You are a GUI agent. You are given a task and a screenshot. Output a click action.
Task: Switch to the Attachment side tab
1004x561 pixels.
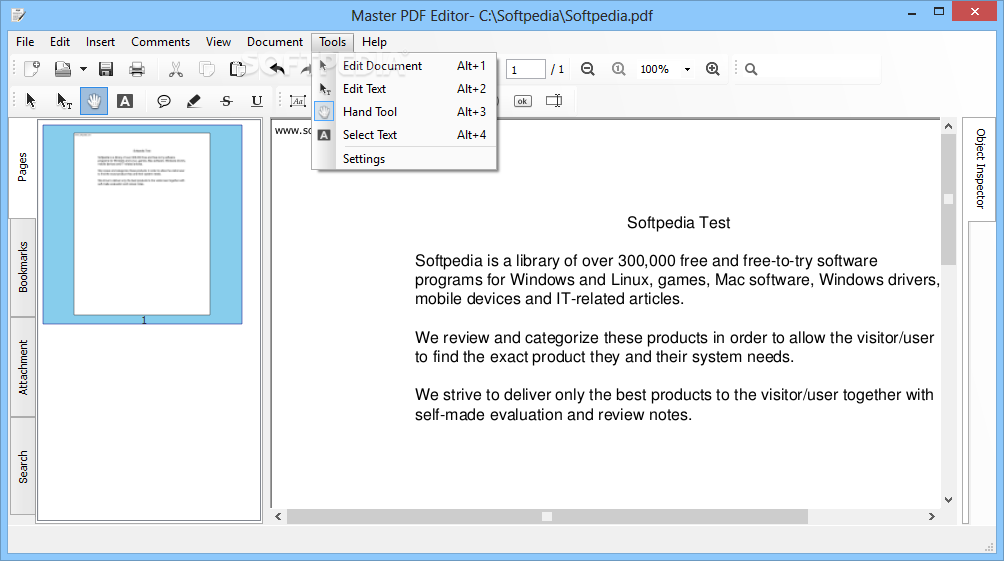pos(23,367)
